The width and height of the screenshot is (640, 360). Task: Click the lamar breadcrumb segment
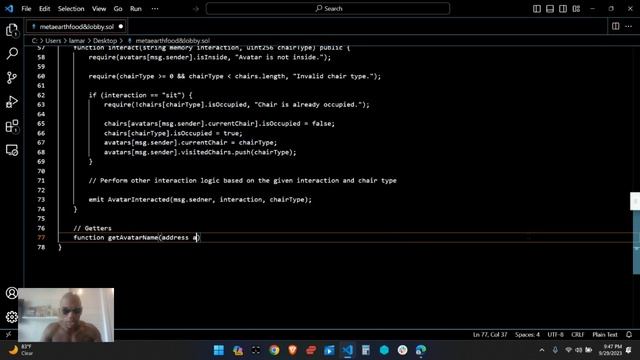77,41
